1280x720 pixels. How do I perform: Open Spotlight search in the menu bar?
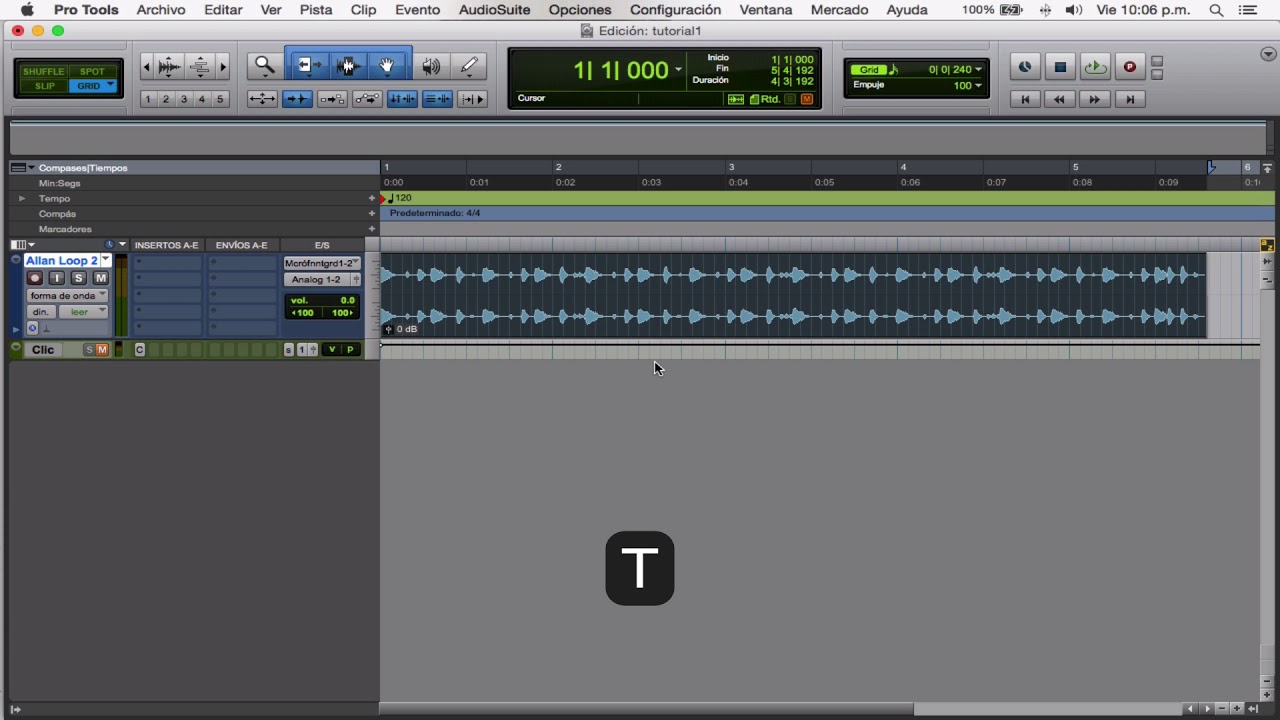pos(1217,10)
